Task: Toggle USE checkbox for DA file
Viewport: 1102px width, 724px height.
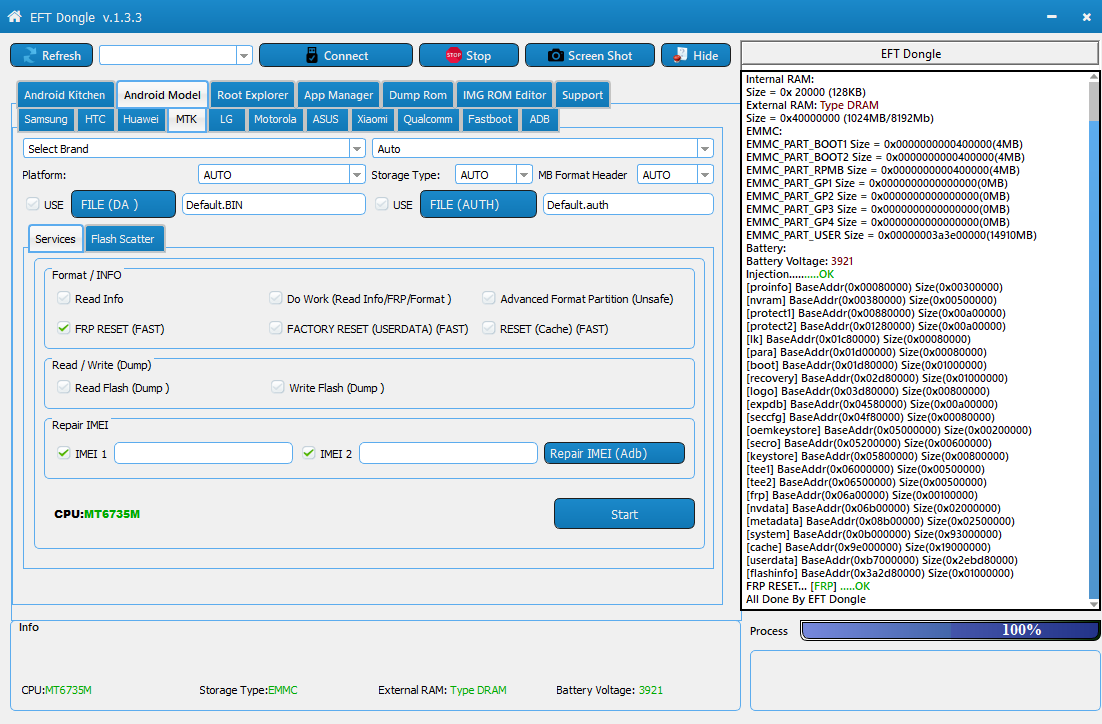Action: tap(32, 205)
